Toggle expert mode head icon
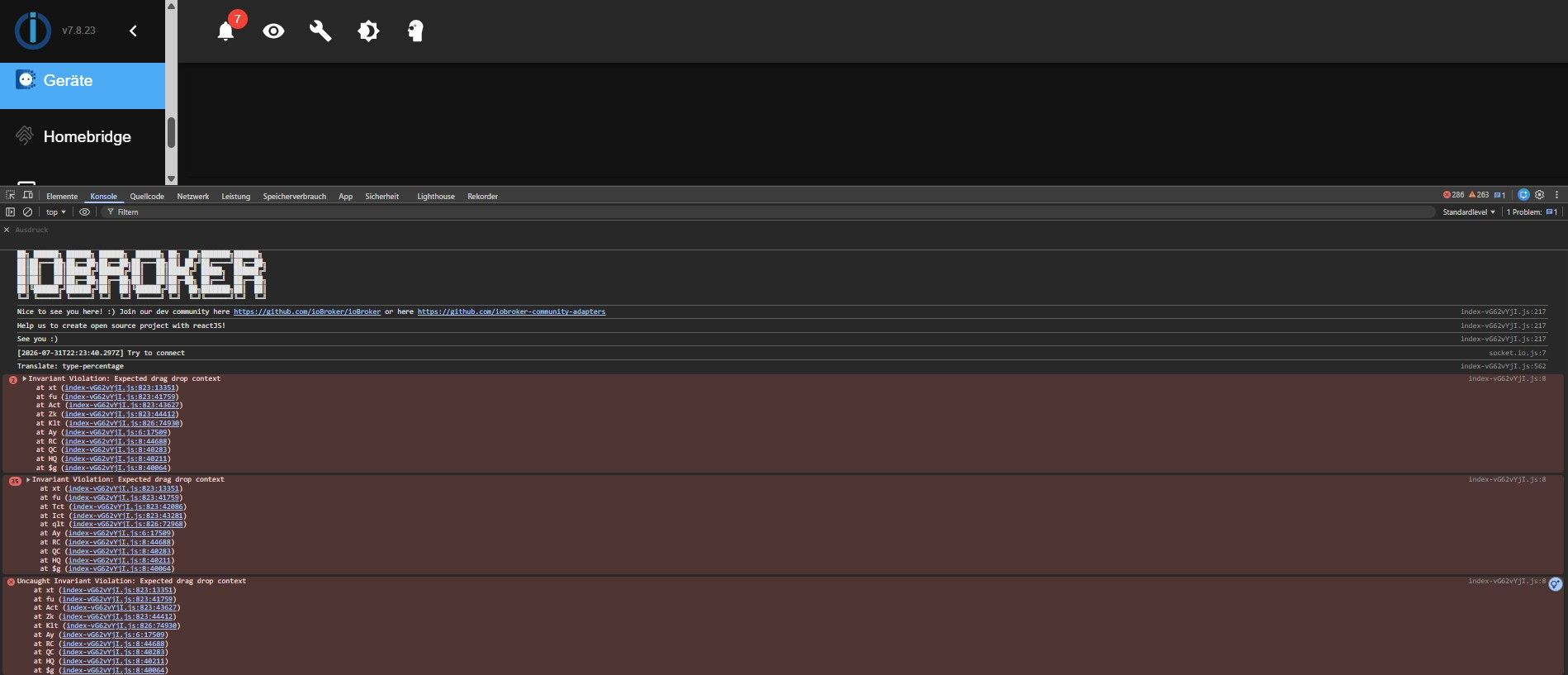This screenshot has width=1568, height=675. (415, 31)
